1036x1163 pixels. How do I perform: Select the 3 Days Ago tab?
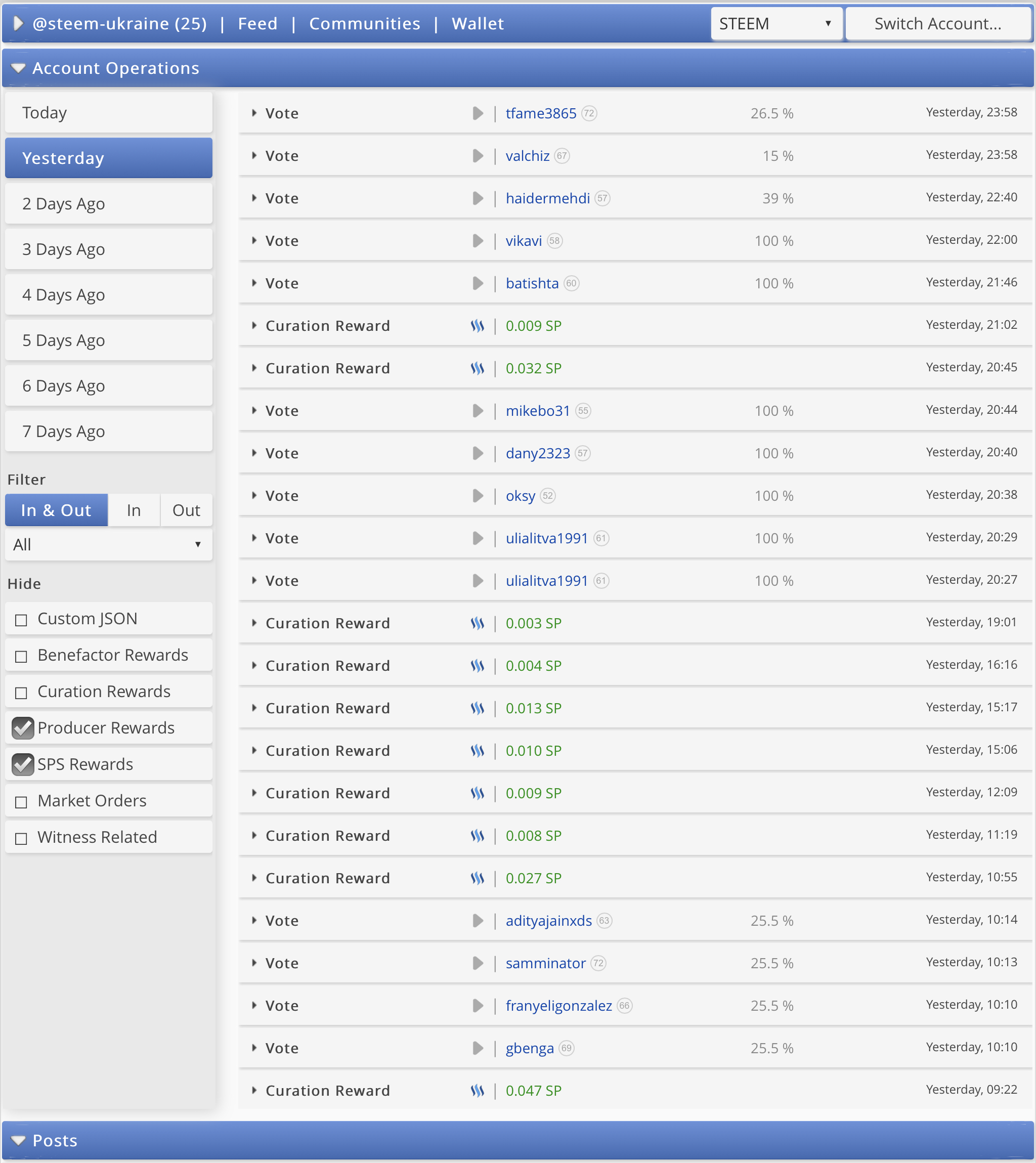click(x=108, y=249)
